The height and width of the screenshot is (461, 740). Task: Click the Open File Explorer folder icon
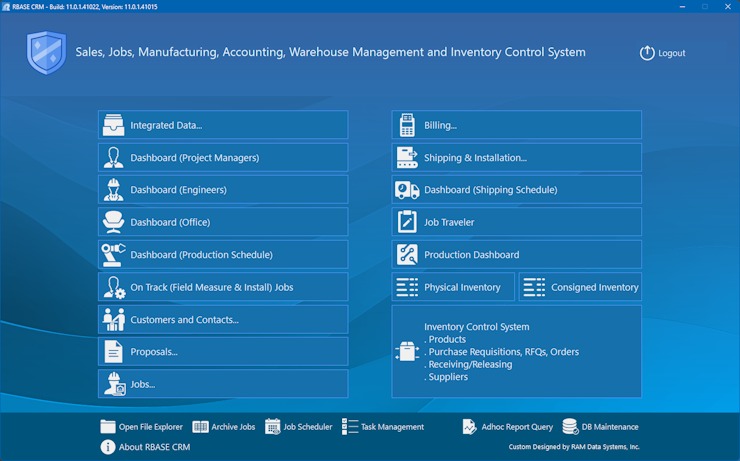(108, 427)
